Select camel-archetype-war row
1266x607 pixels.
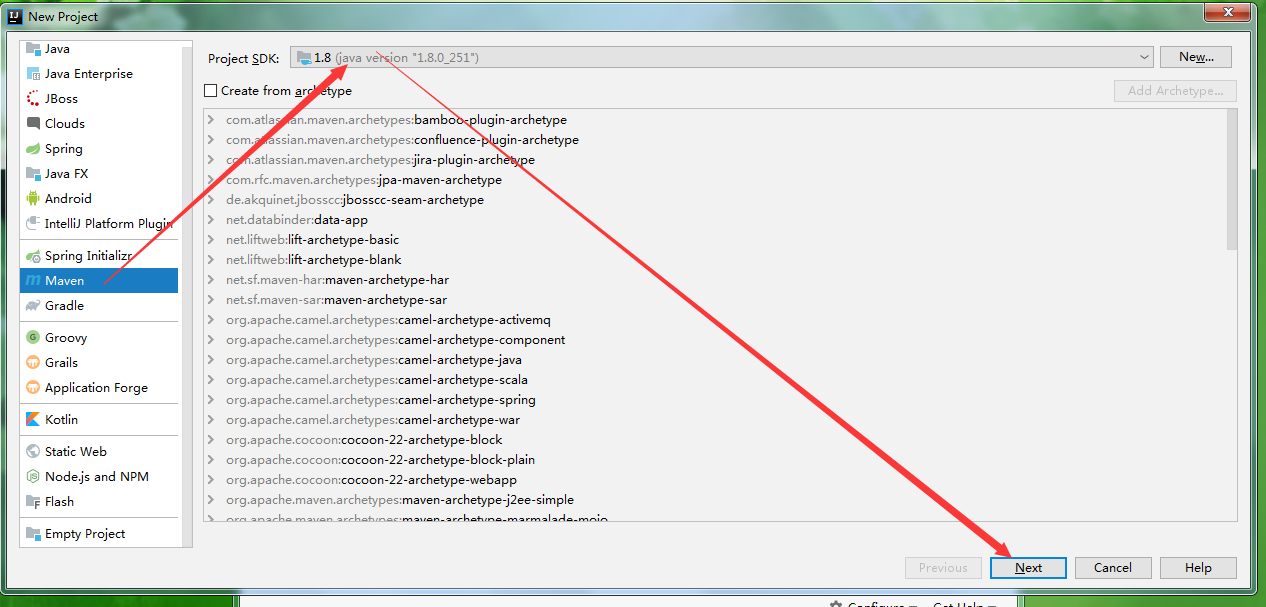pos(714,420)
